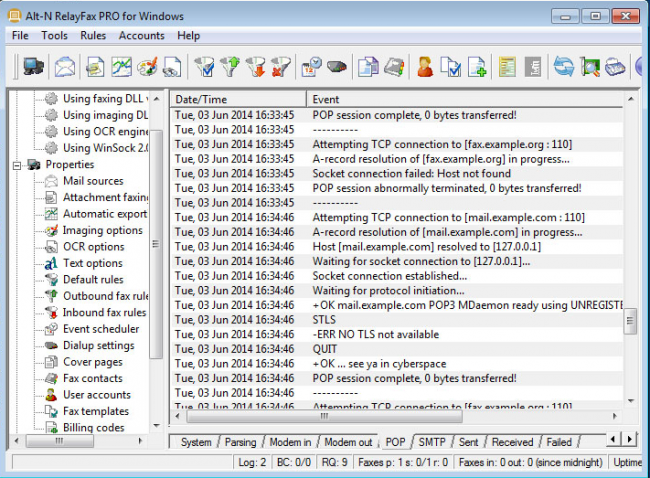Image resolution: width=650 pixels, height=478 pixels.
Task: Click log pane vertical scrollbar thumb
Action: tap(630, 320)
